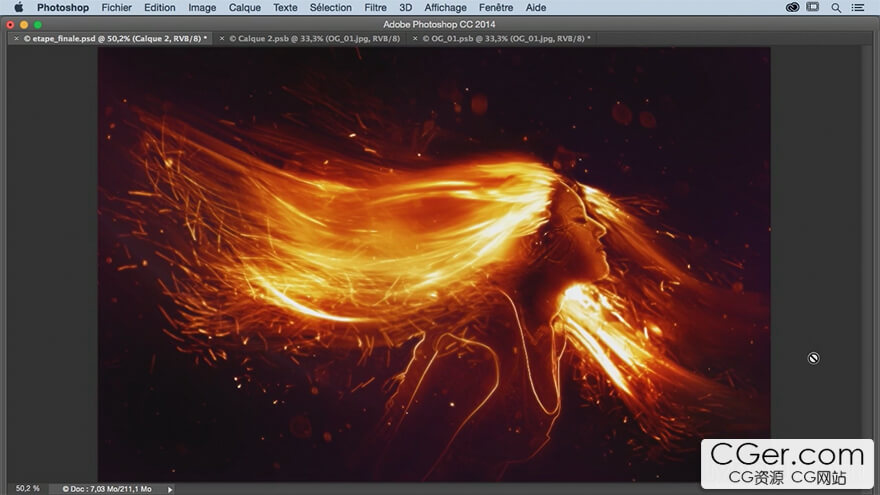This screenshot has width=880, height=495.
Task: Open the Image menu
Action: (202, 7)
